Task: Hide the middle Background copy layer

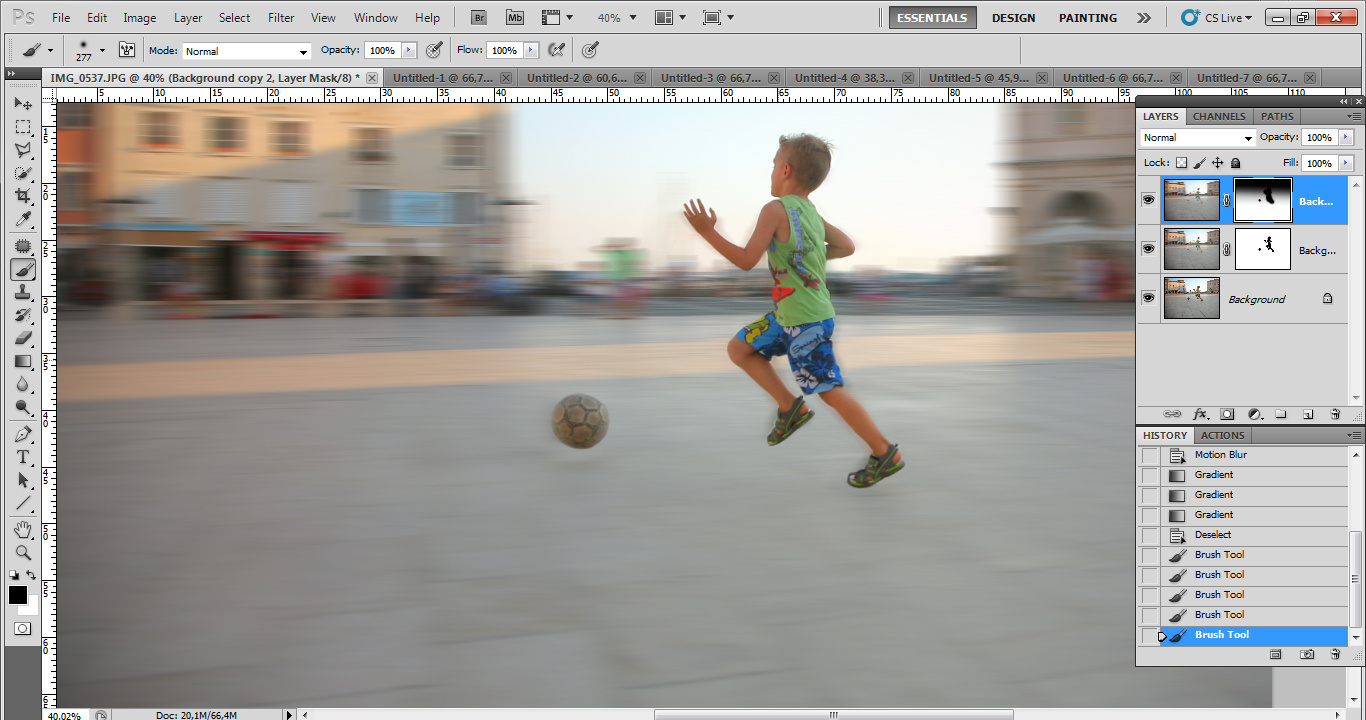Action: click(x=1148, y=249)
